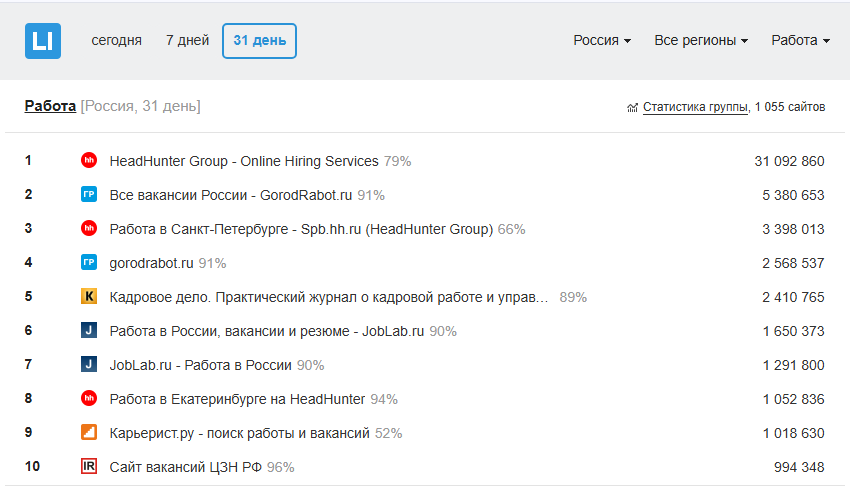Click the GorodRabot.ru vacancies row favicon
Screen dimensions: 850x492
[89, 194]
